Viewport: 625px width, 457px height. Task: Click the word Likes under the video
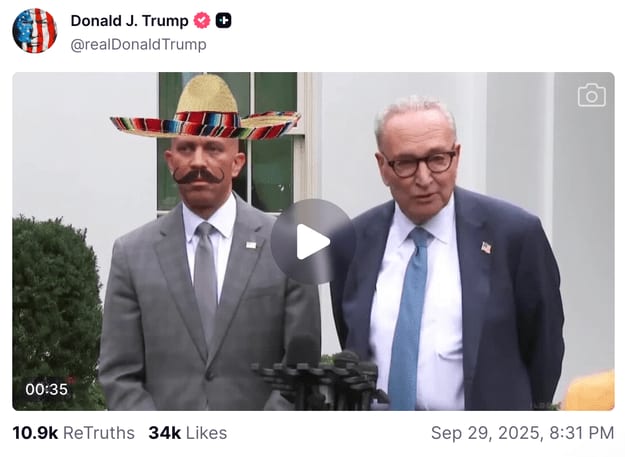(x=206, y=433)
